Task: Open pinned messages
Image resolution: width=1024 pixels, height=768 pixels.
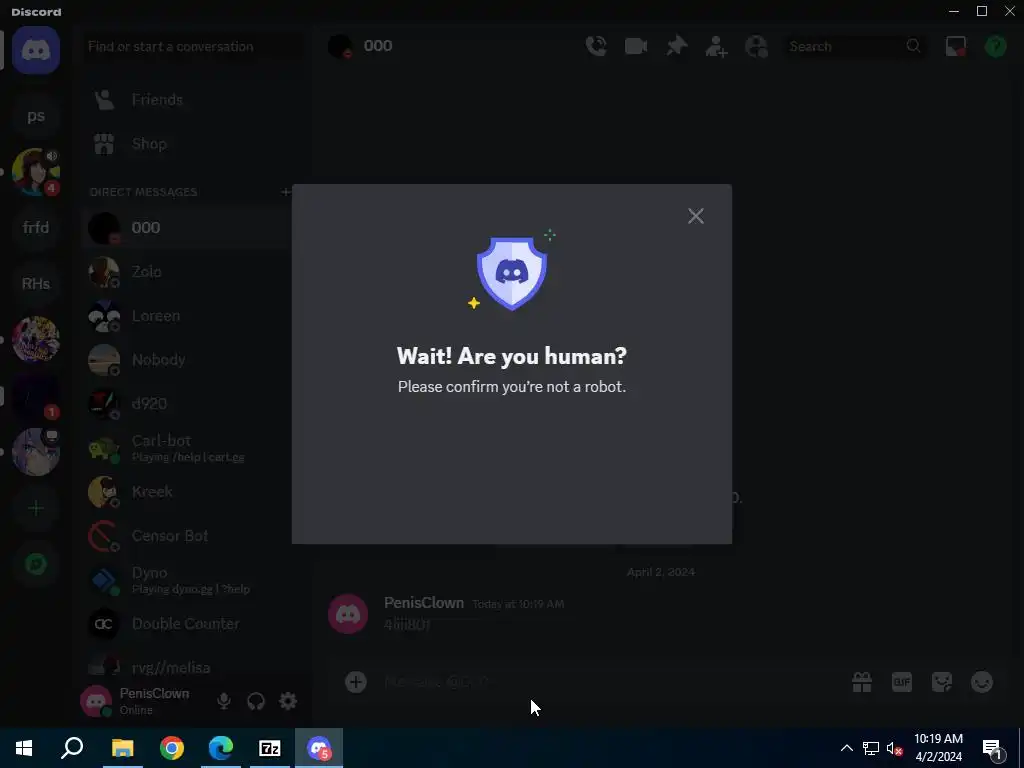Action: tap(677, 46)
